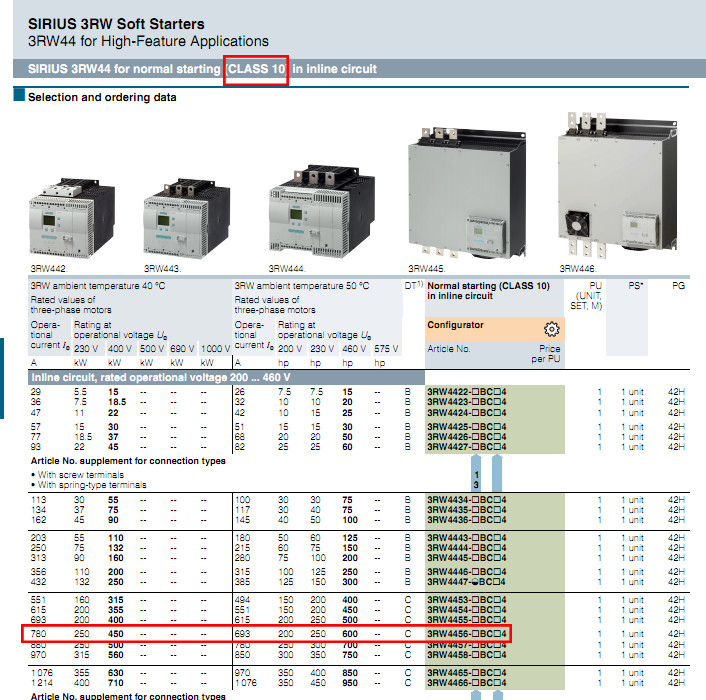Open the Configurator gear icon
Viewport: 706px width, 700px height.
(x=552, y=329)
